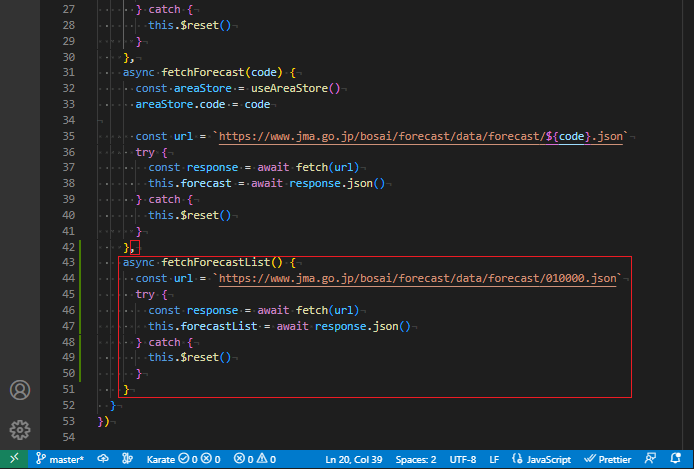This screenshot has width=694, height=469.
Task: Place cursor on fetchForecastList function name
Action: pos(216,262)
